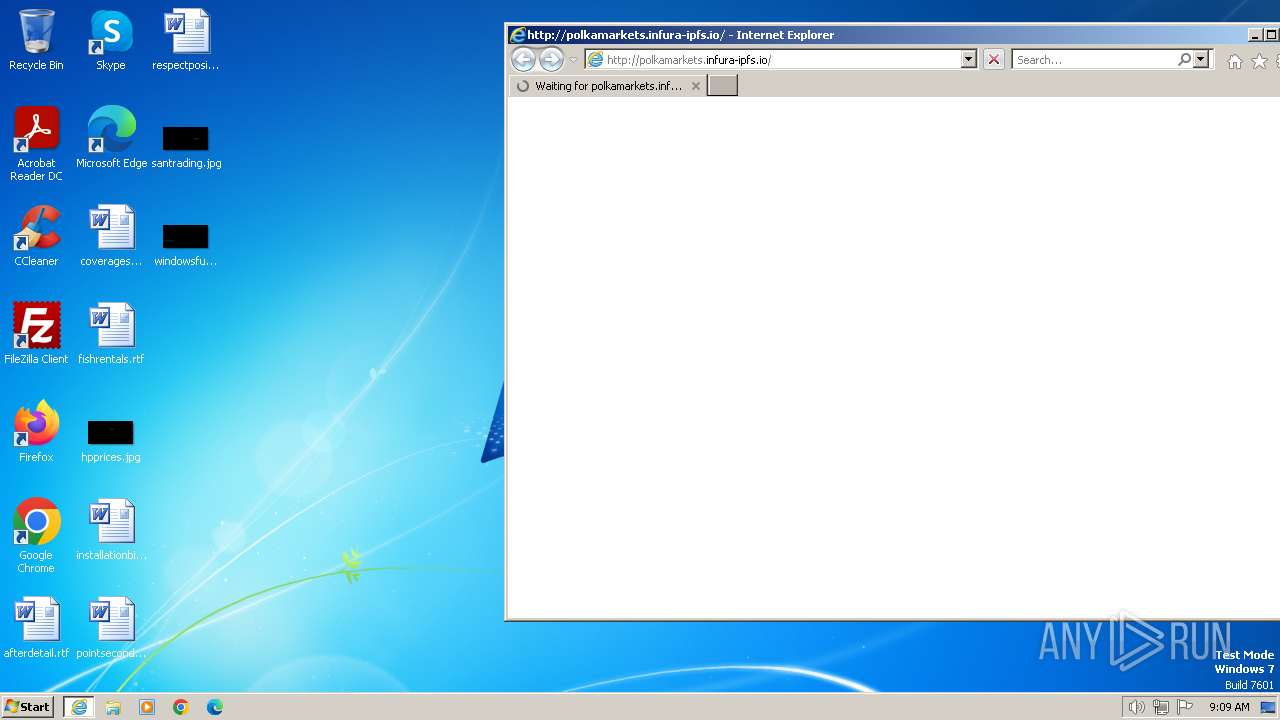Image resolution: width=1280 pixels, height=720 pixels.
Task: Click the 9:09 AM taskbar clock
Action: tap(1229, 707)
